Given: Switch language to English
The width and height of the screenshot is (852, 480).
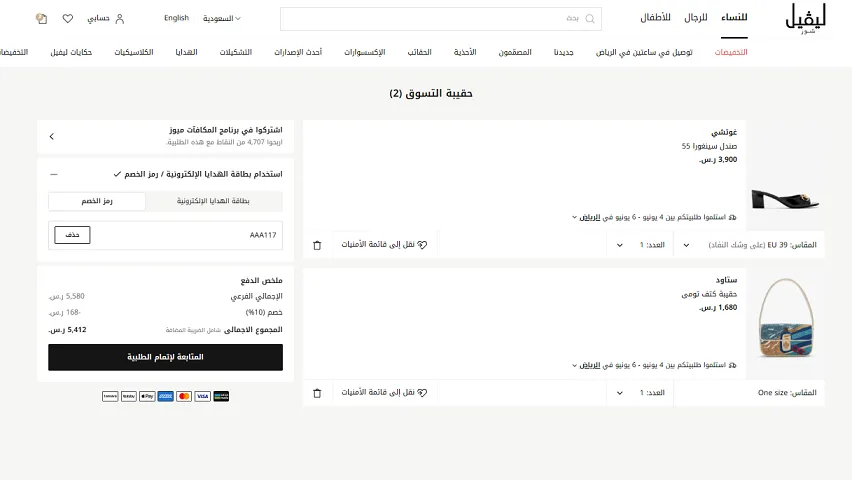Looking at the screenshot, I should 177,18.
